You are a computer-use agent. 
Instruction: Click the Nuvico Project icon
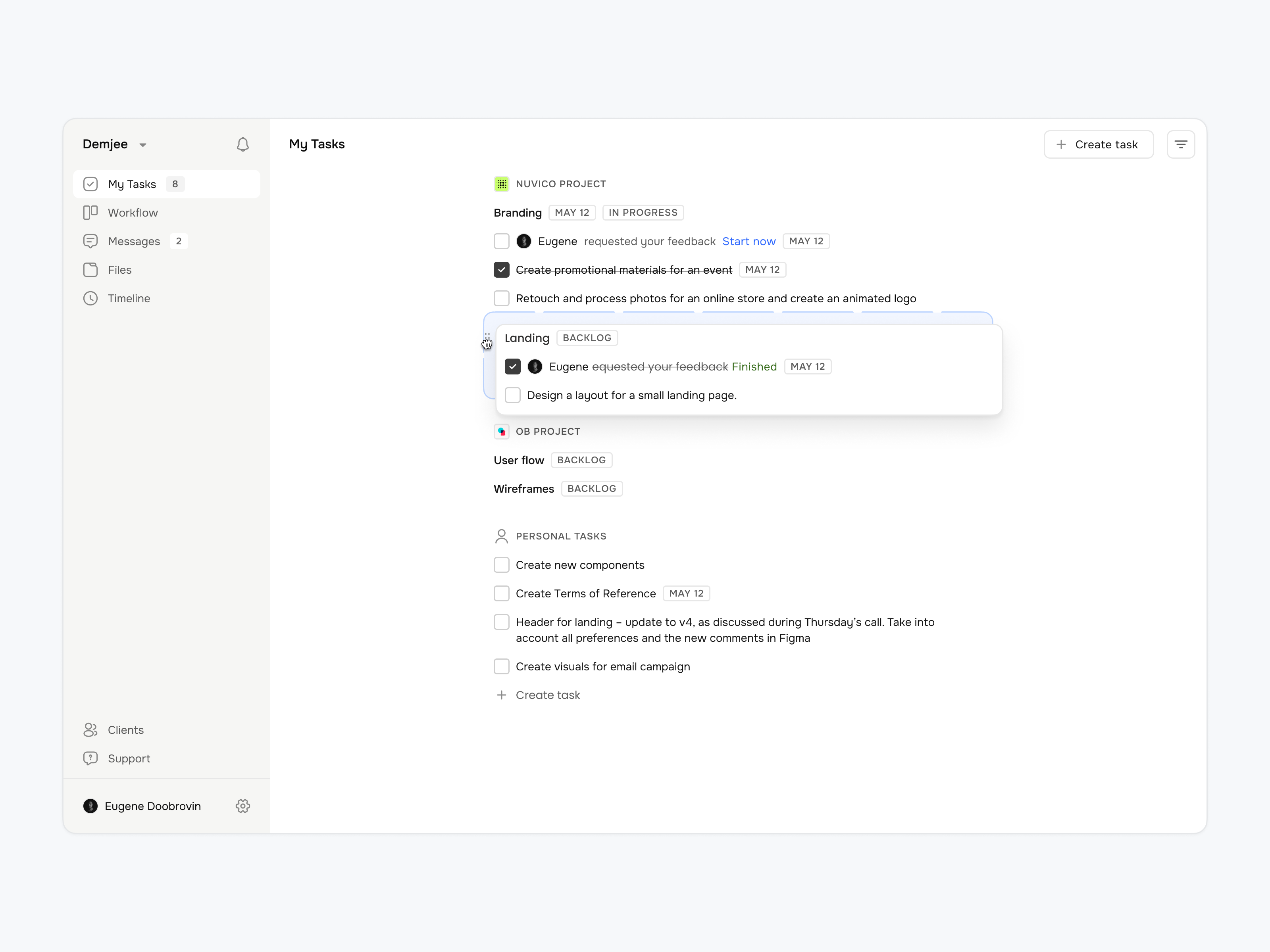[501, 184]
